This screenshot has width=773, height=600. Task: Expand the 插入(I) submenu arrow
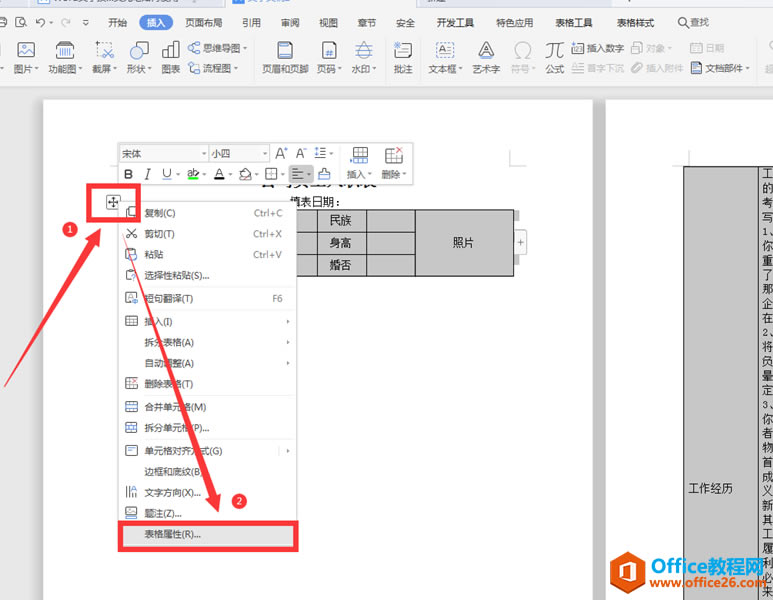tap(288, 321)
